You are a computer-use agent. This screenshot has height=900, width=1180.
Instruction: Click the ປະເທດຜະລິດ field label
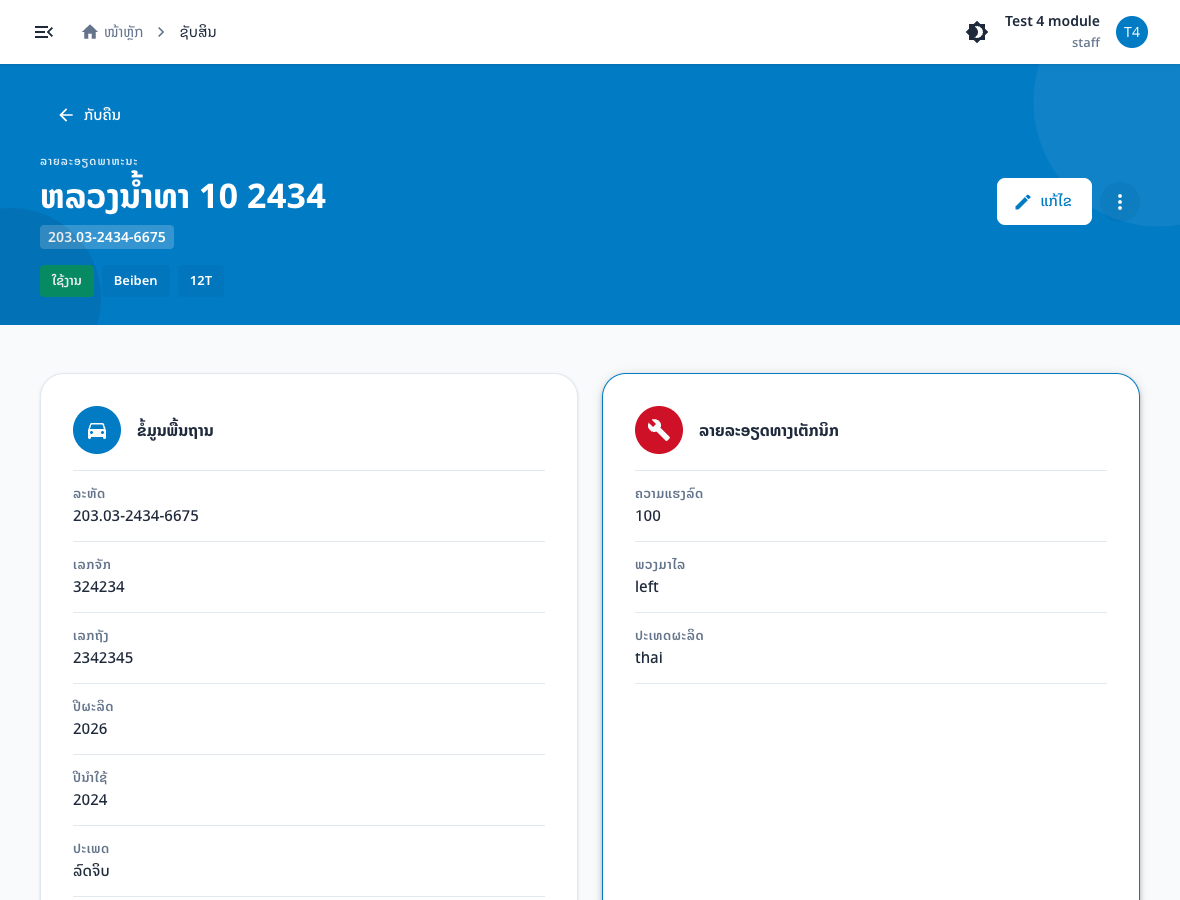(669, 635)
